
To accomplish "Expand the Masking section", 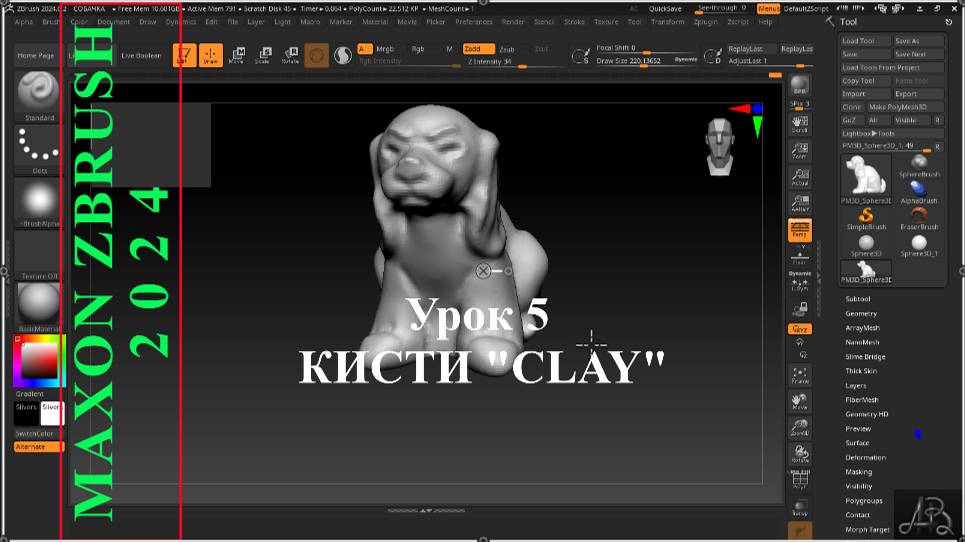I will click(x=859, y=472).
